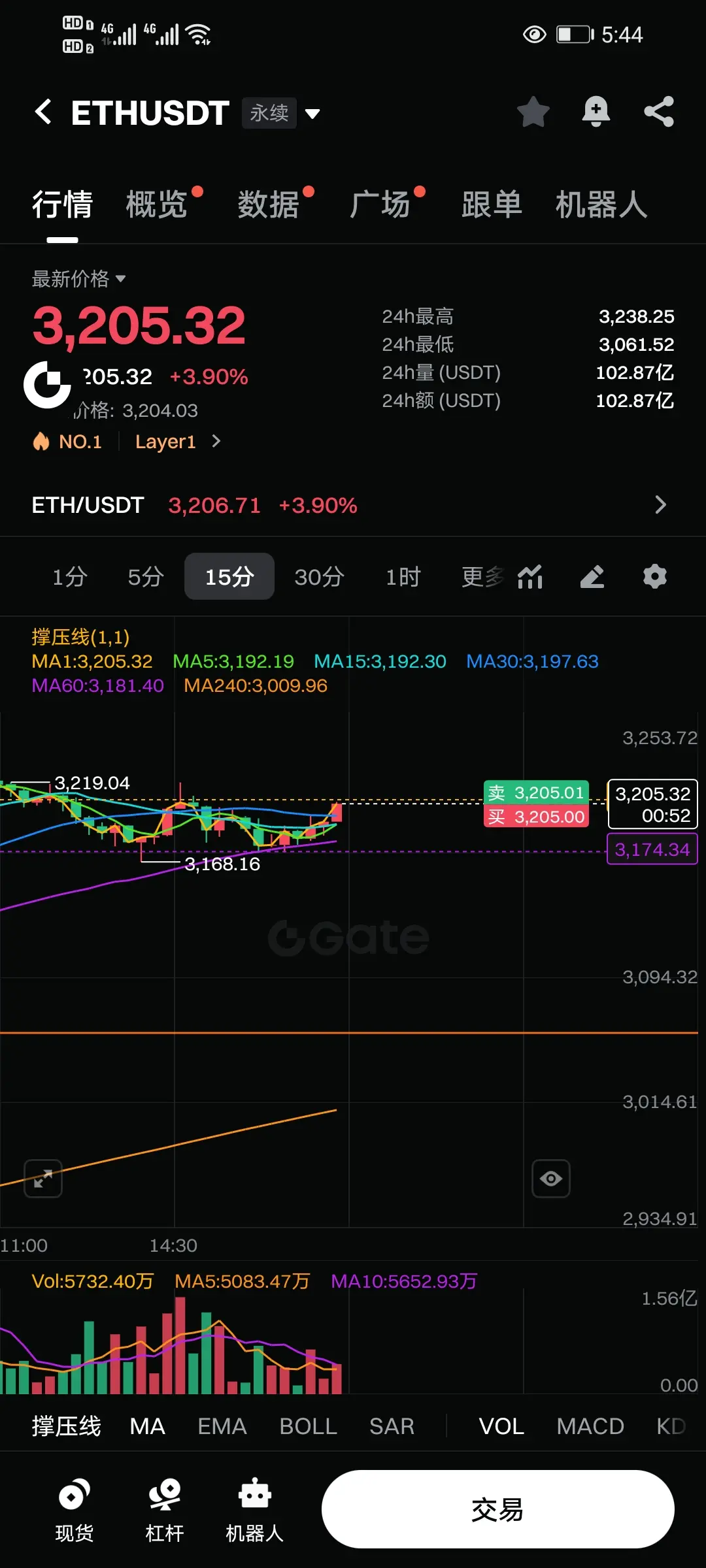Tap the purple 3,174.34 price marker

coord(652,849)
